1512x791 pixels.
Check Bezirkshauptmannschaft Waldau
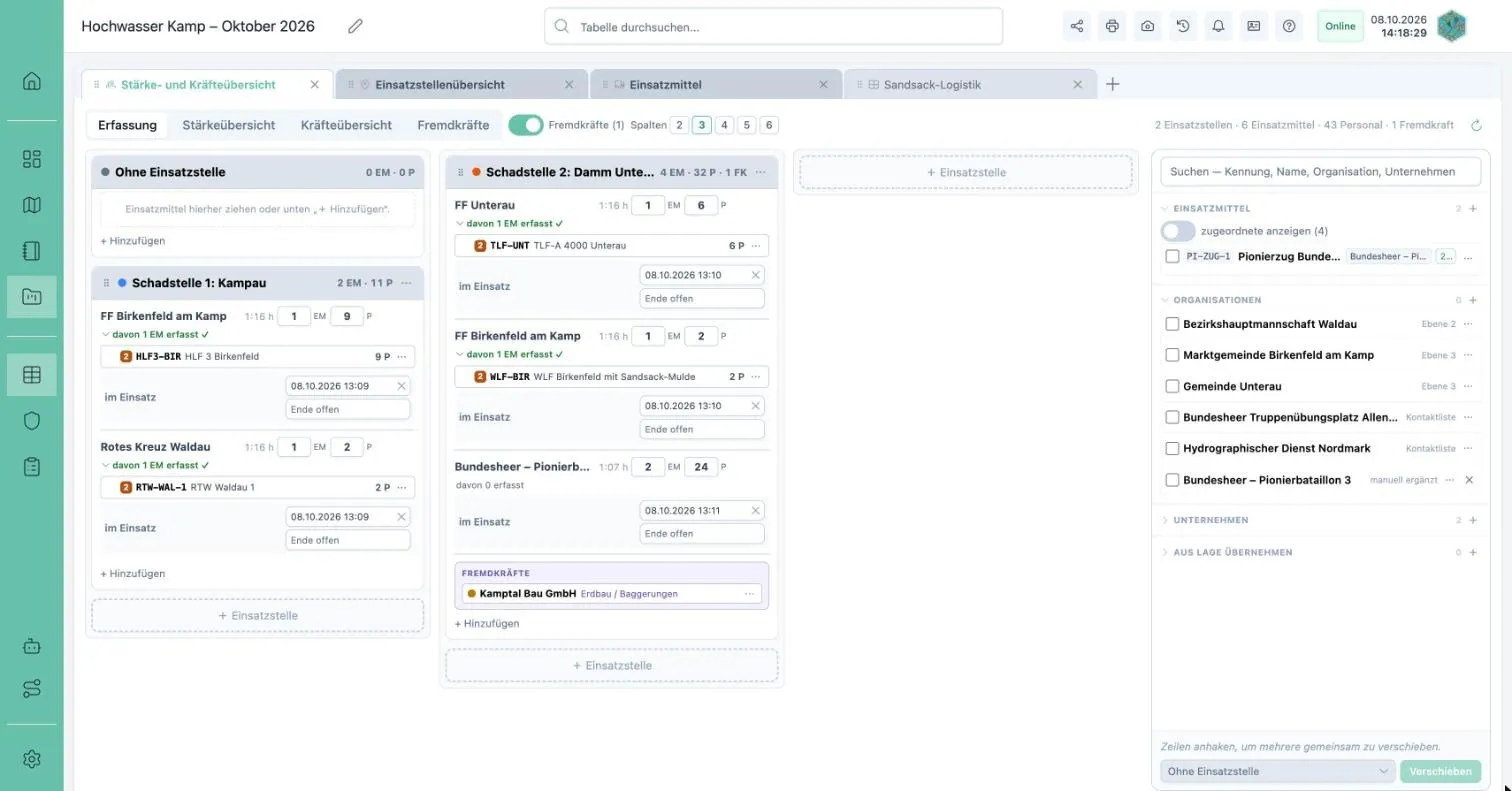1172,324
